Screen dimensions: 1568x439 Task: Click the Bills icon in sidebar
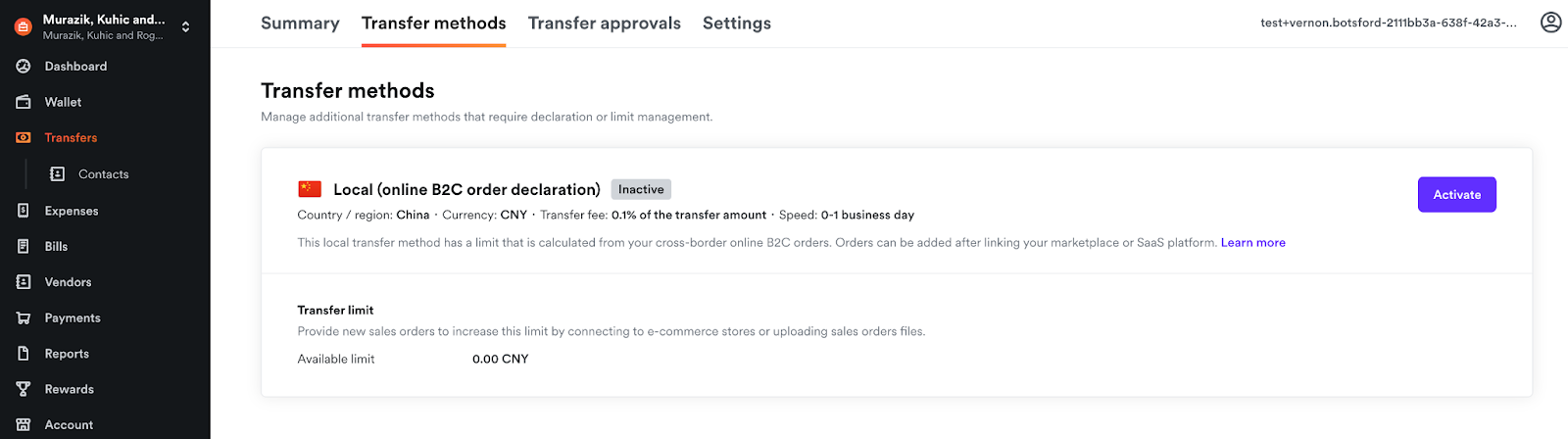pos(24,247)
